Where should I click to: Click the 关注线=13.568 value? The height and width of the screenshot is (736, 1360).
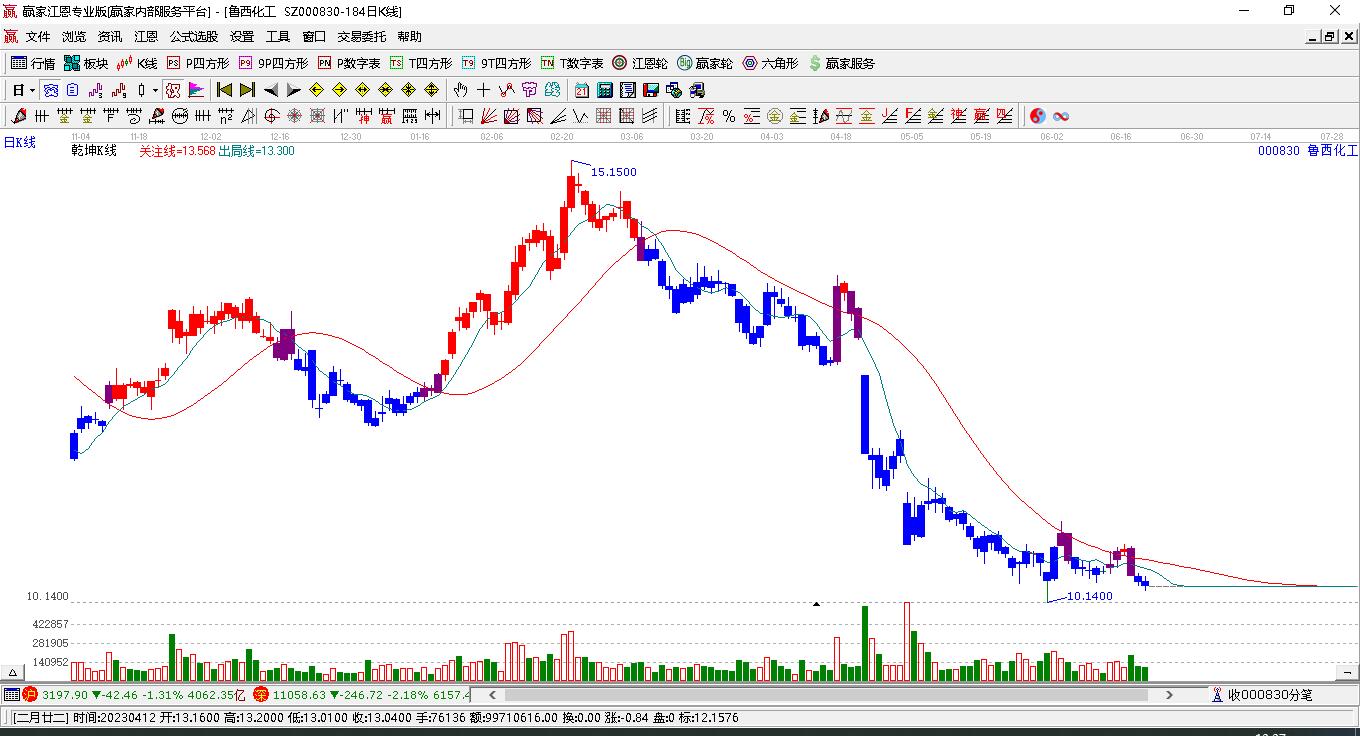click(177, 151)
